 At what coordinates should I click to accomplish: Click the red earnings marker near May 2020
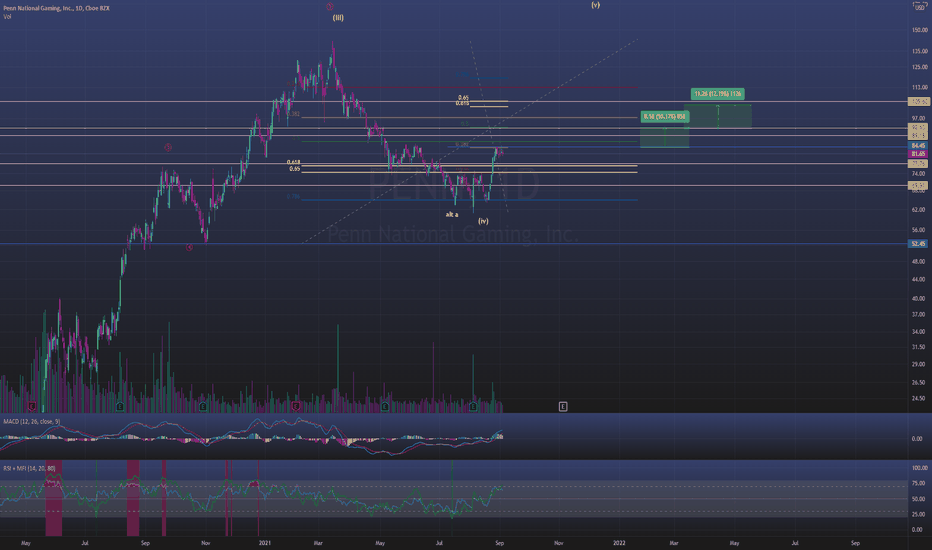pos(32,407)
